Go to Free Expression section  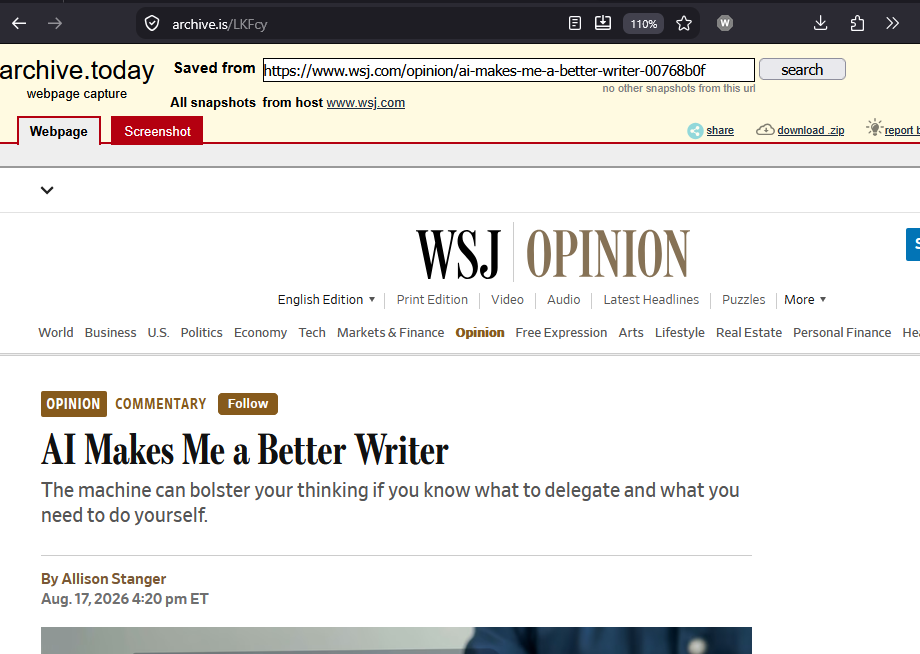[562, 333]
